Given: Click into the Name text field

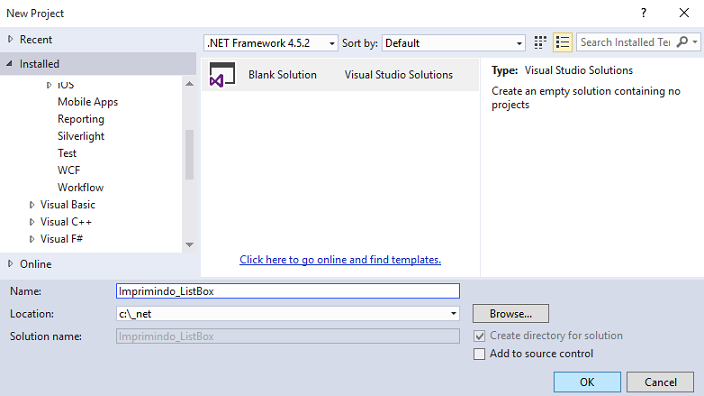Looking at the screenshot, I should click(288, 291).
